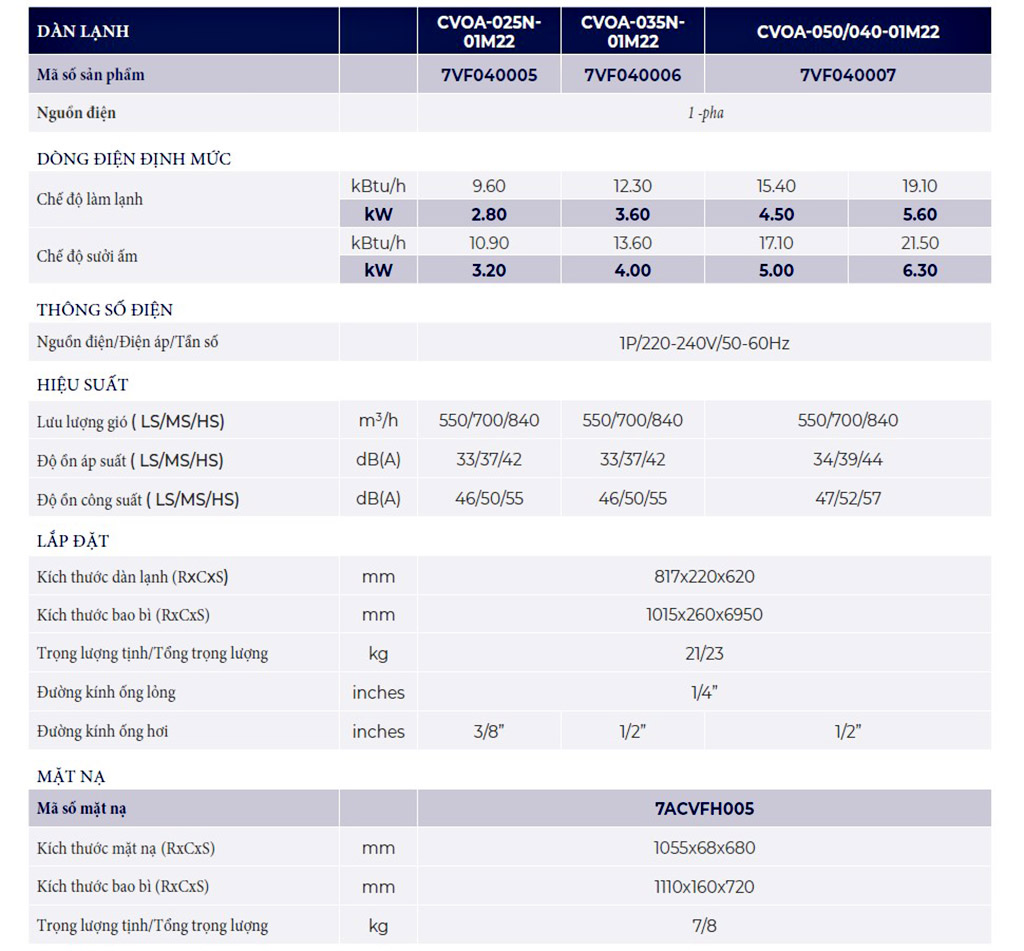This screenshot has height=951, width=1024.
Task: Click the MẶT NẠ section heading
Action: pos(71,776)
